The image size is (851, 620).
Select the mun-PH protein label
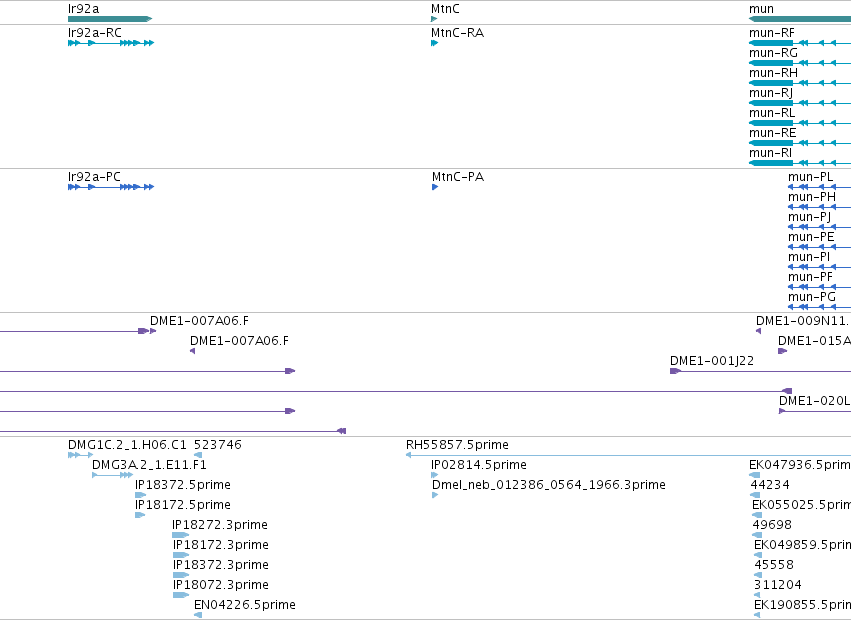pos(812,197)
